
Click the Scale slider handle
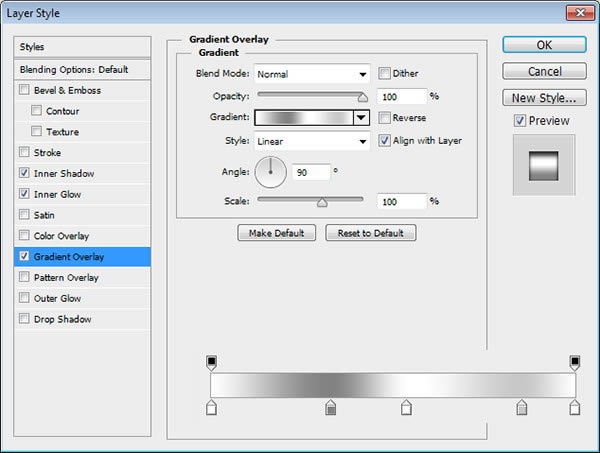click(322, 202)
